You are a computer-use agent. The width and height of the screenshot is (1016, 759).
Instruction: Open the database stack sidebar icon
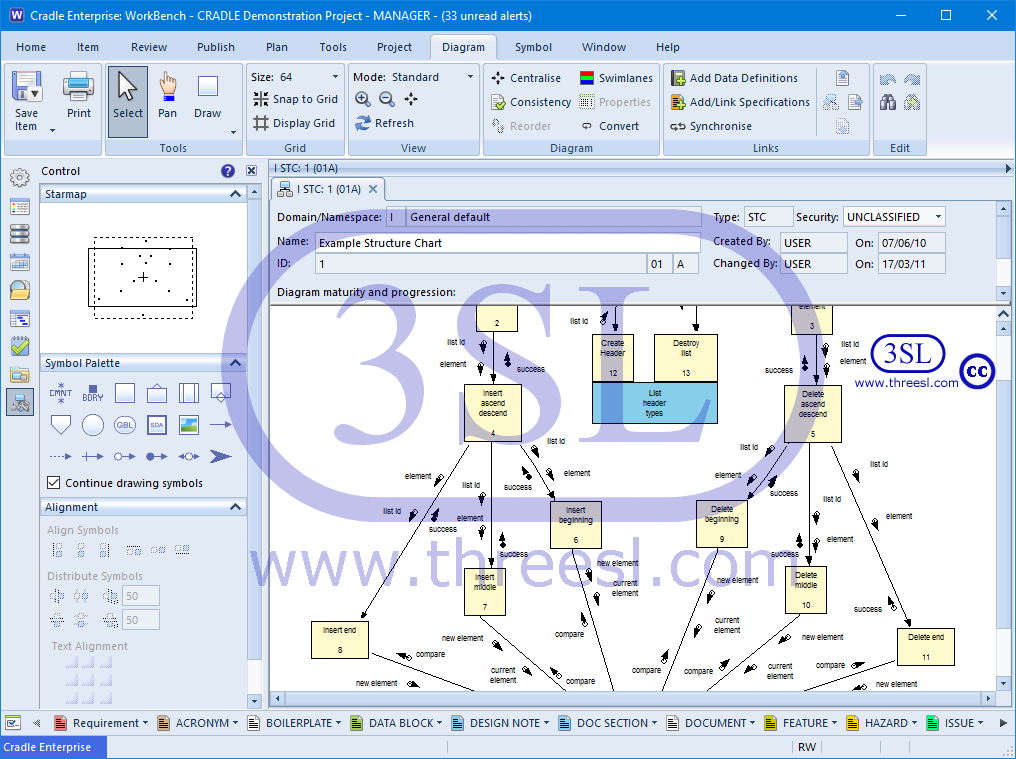pyautogui.click(x=20, y=234)
